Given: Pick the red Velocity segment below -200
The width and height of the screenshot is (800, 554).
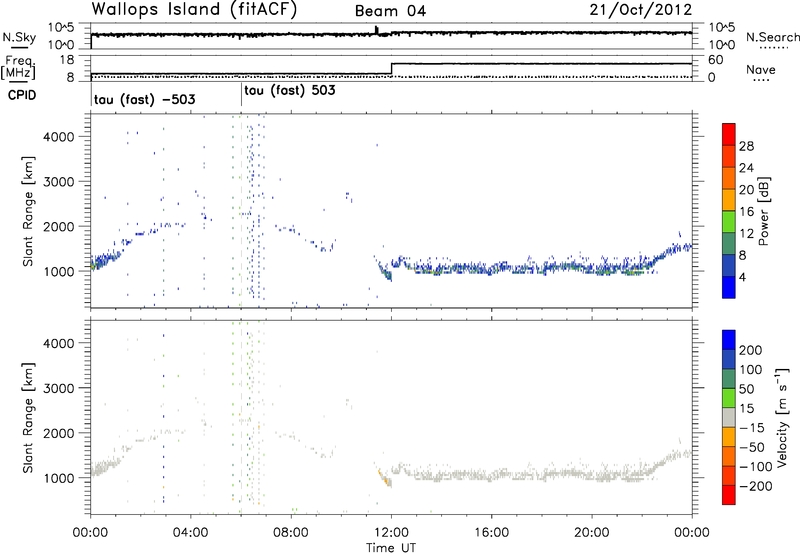Looking at the screenshot, I should coord(729,495).
